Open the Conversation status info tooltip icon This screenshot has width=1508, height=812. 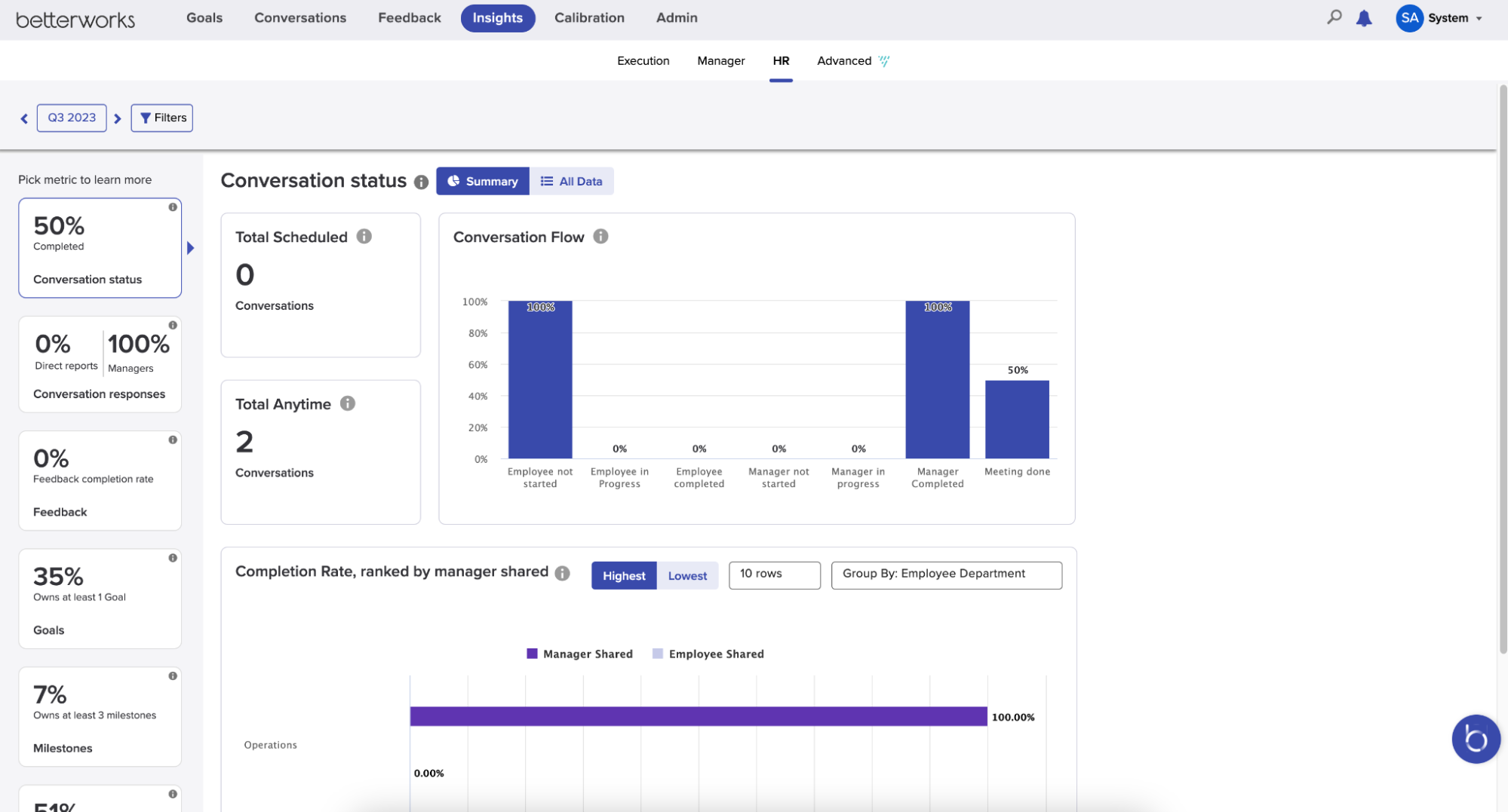pos(421,182)
